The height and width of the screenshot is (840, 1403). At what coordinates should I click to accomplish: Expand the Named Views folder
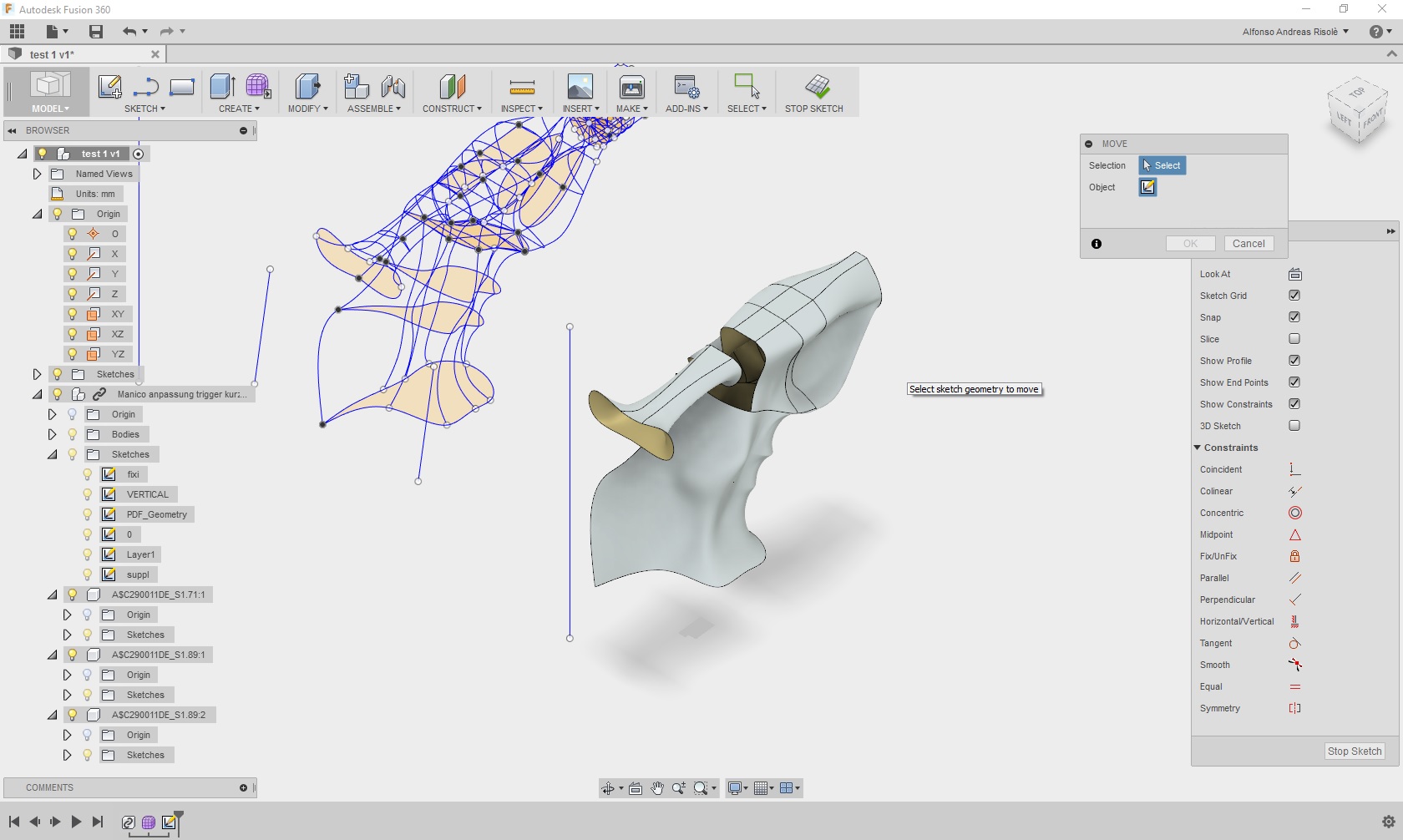pos(36,174)
